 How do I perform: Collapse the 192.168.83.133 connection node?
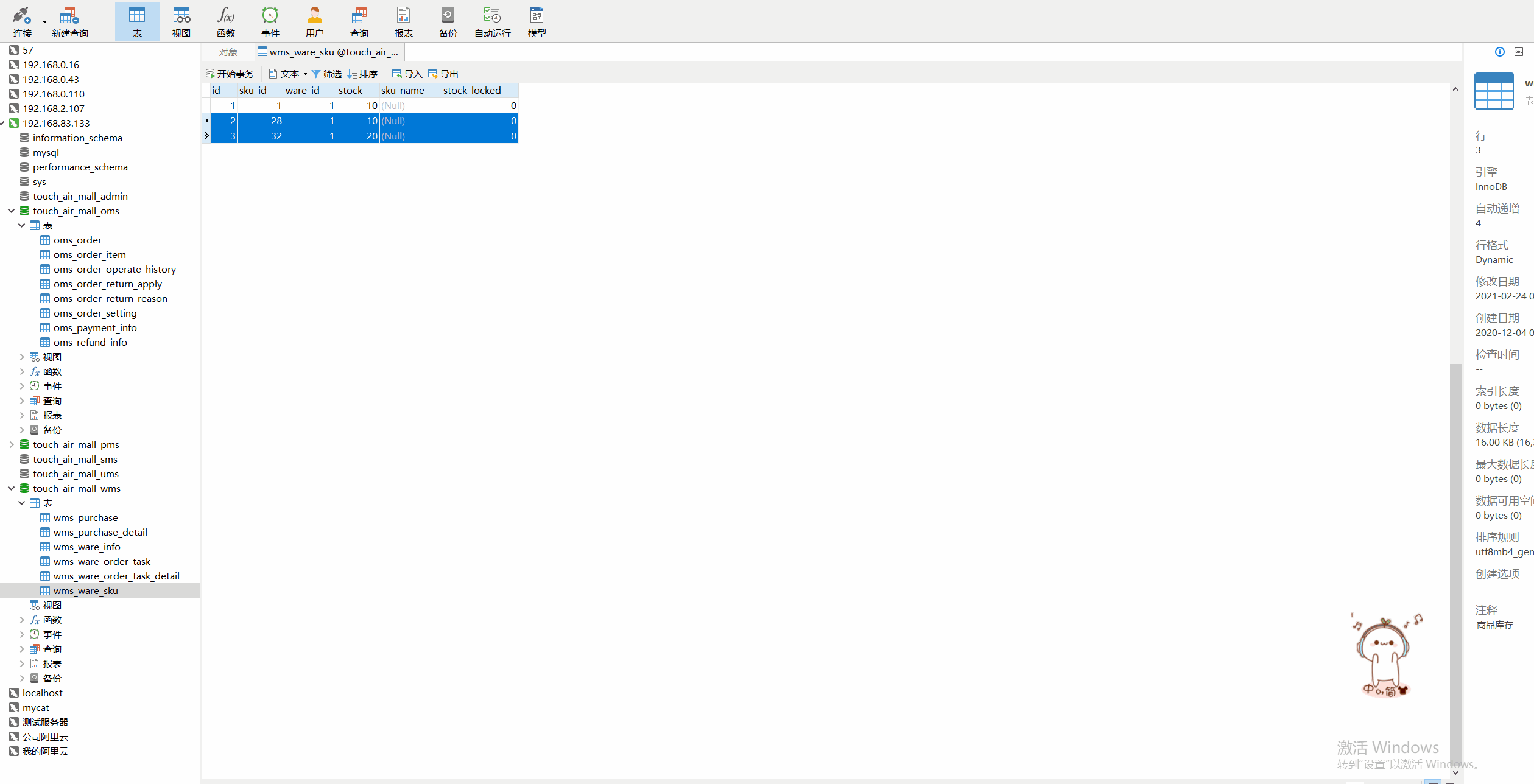tap(2, 123)
